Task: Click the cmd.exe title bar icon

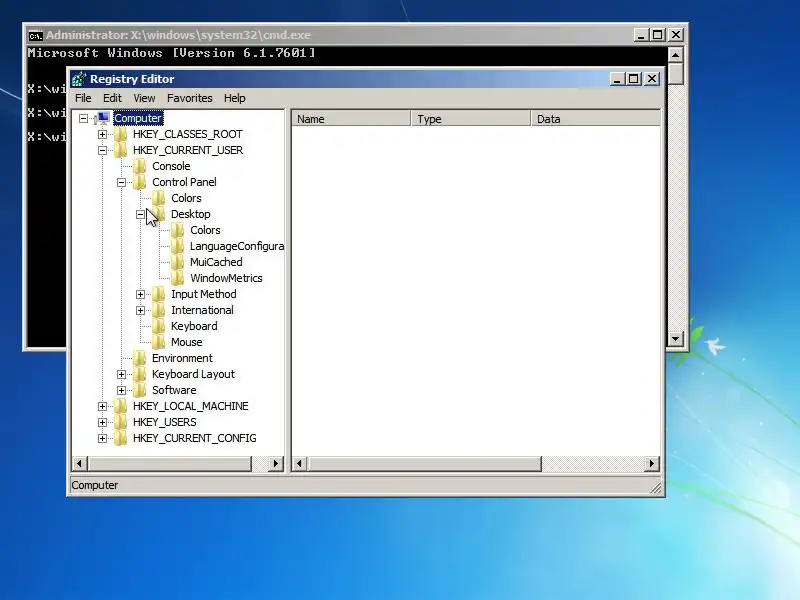Action: click(x=35, y=35)
